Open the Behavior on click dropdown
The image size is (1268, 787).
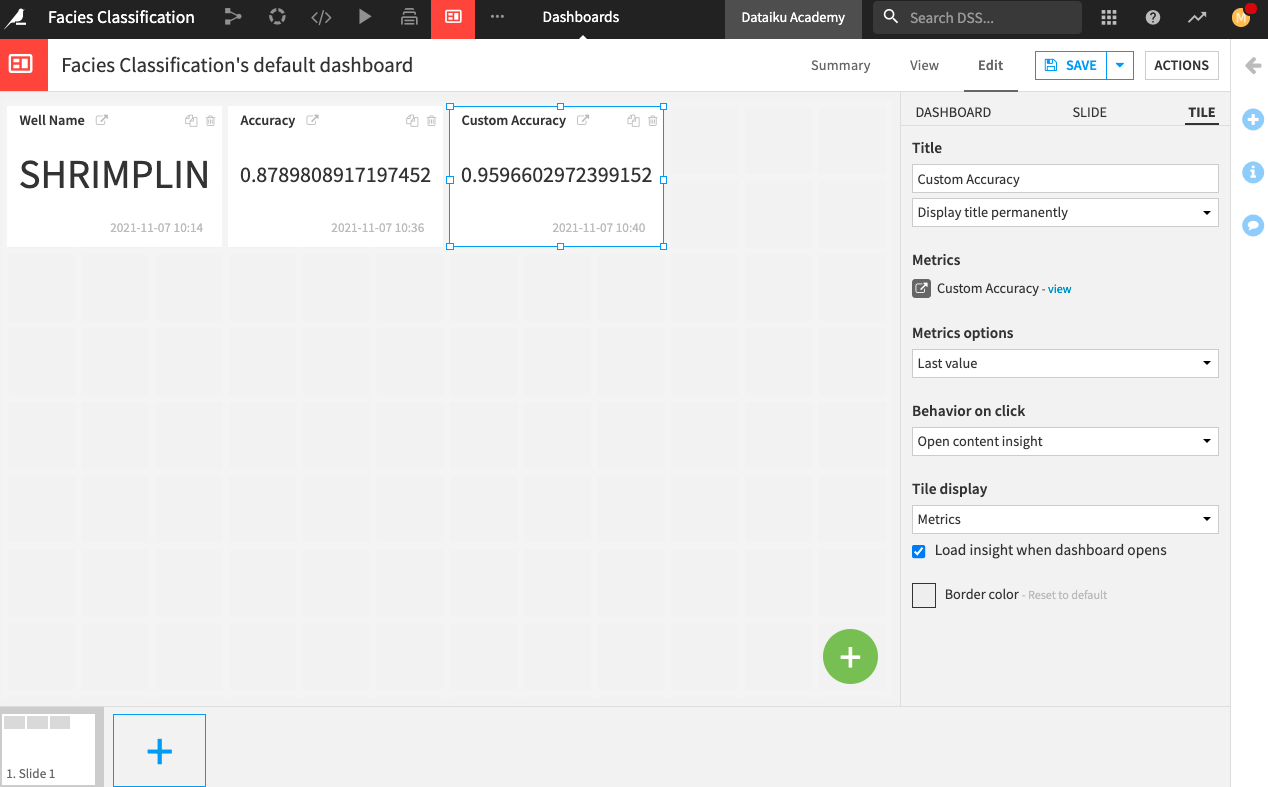pyautogui.click(x=1064, y=441)
